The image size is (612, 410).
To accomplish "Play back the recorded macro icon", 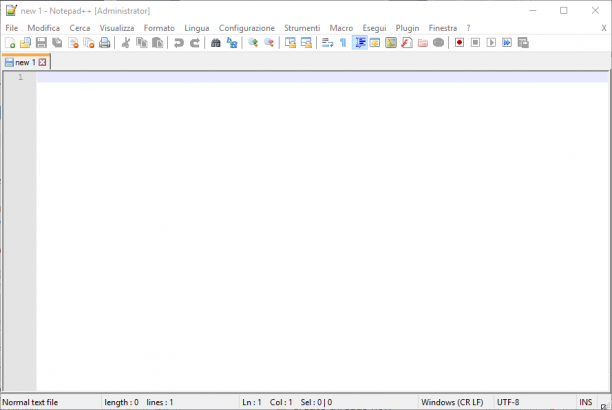I will [x=491, y=43].
